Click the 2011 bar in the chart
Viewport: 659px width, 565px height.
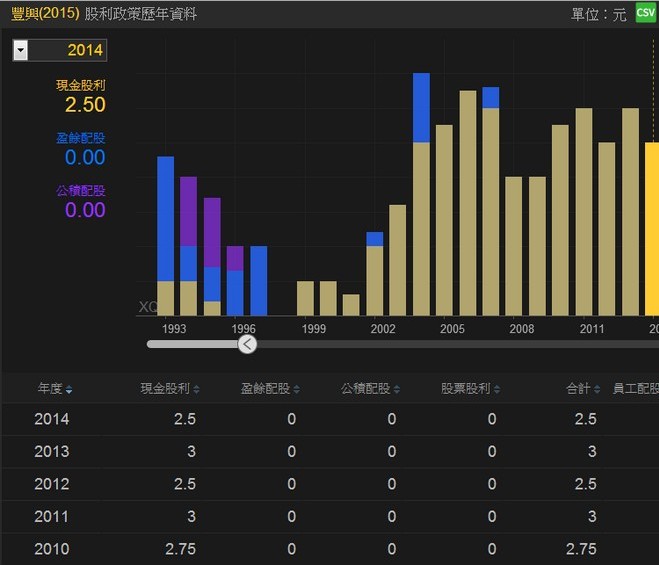584,212
